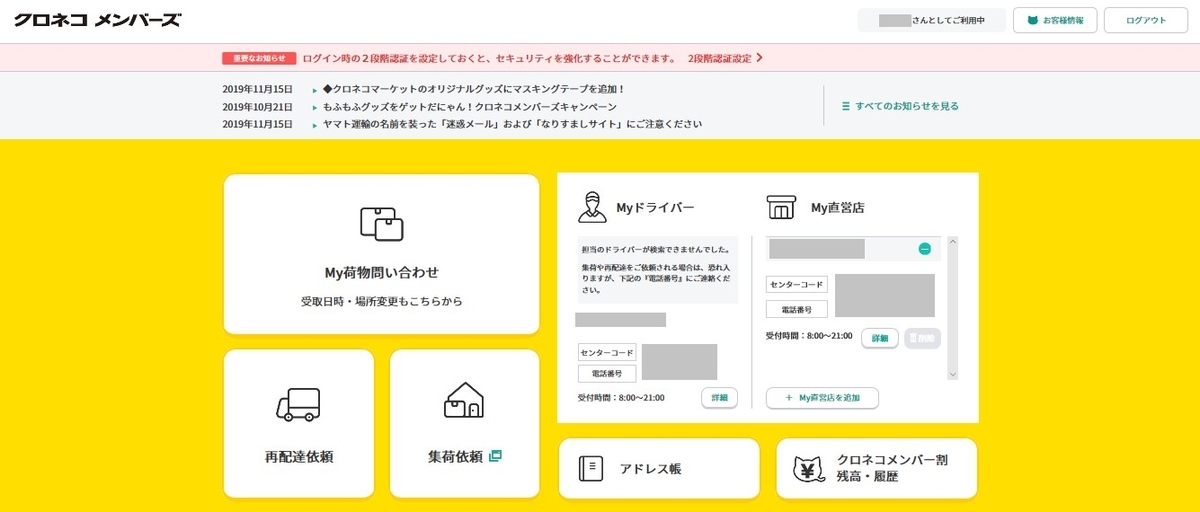
Task: Open the 再配達依頼 card
Action: tap(299, 423)
